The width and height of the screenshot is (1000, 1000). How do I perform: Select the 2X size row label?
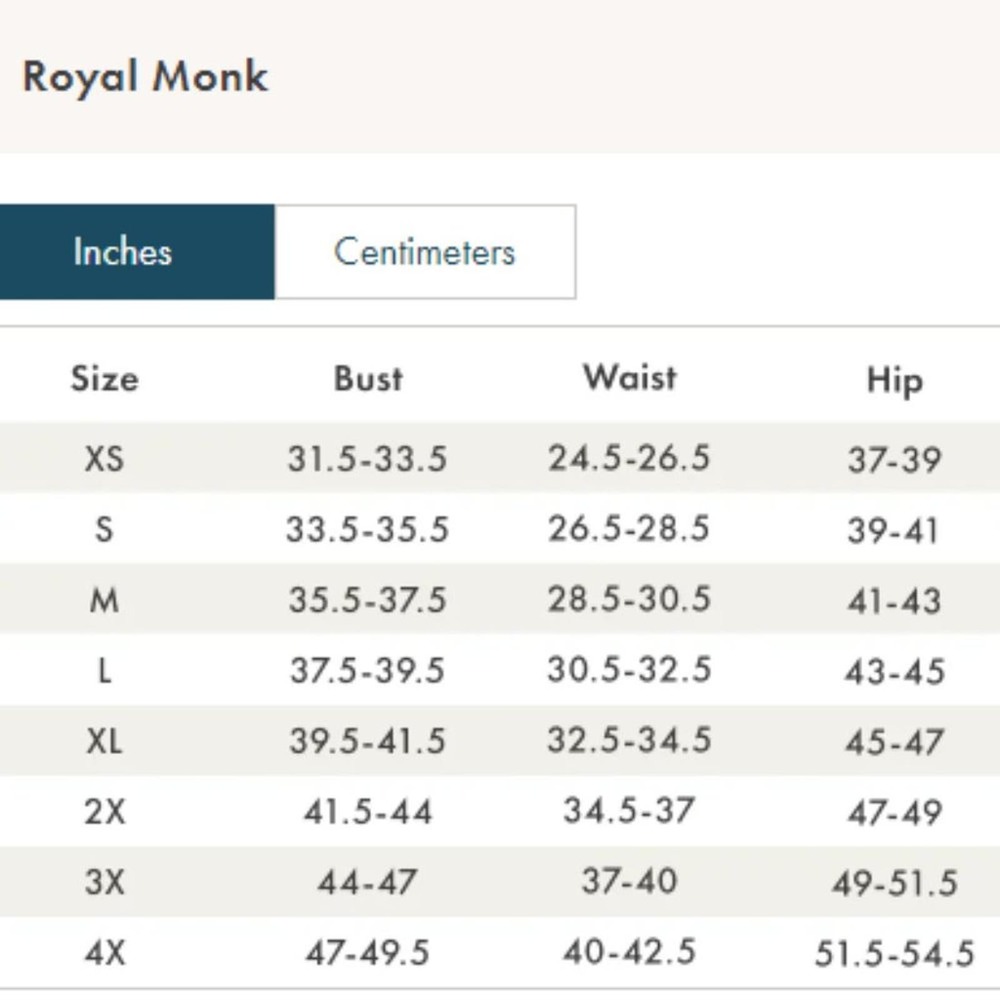[104, 811]
